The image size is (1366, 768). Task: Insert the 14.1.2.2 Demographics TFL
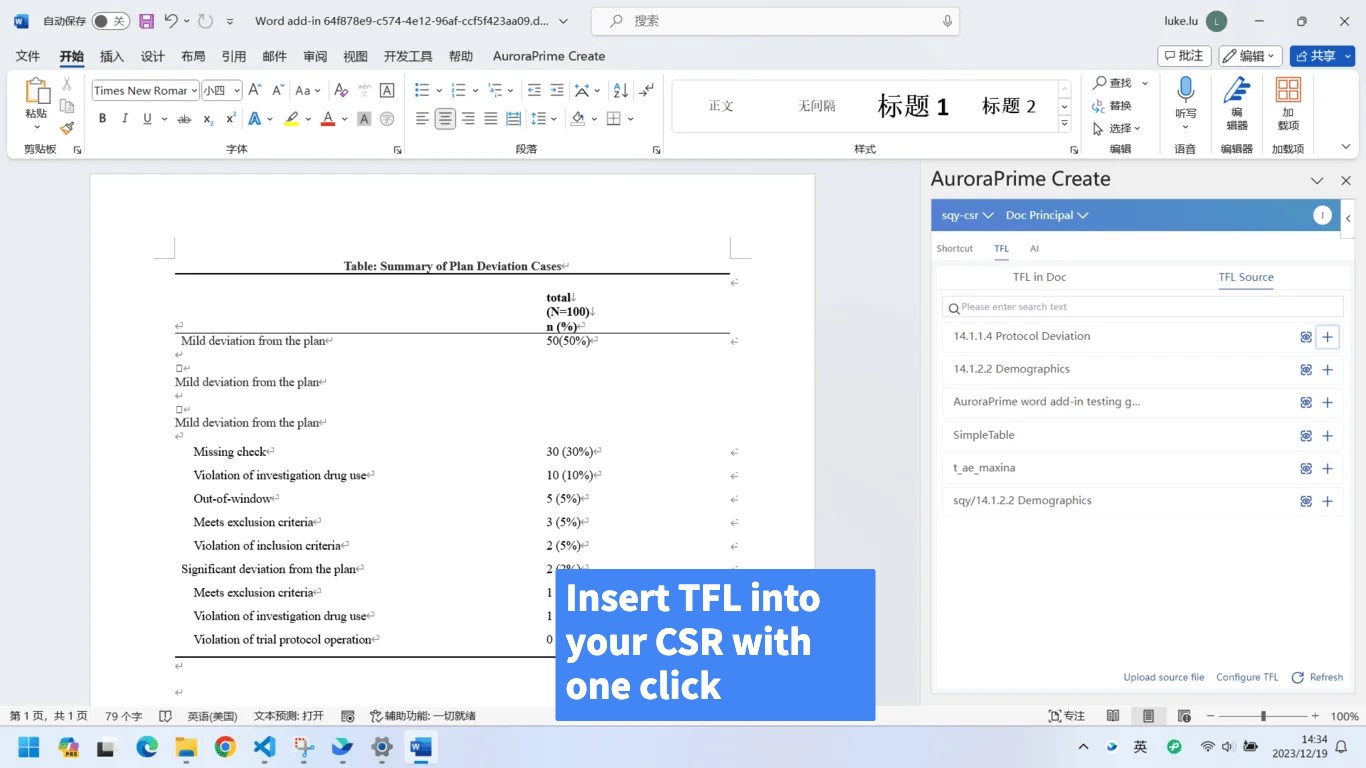click(1327, 370)
